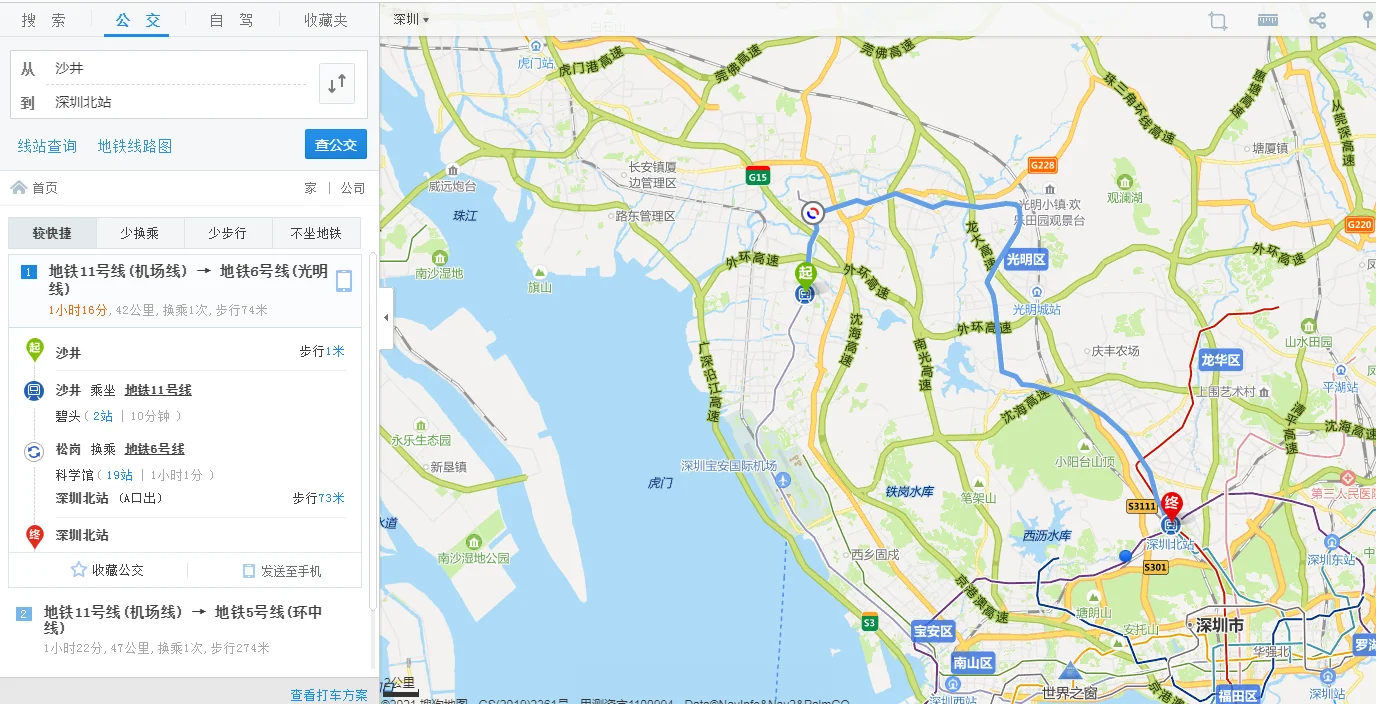Open the 深圳 city selector dropdown

pos(408,18)
